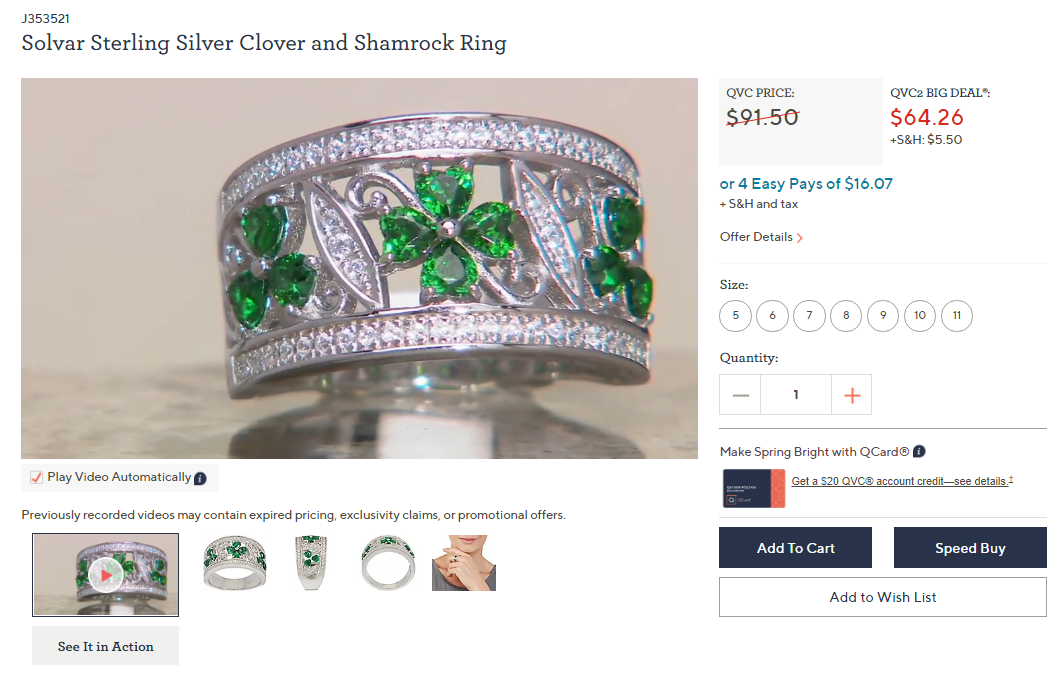This screenshot has width=1059, height=673.
Task: View the model wearing ring thumbnail
Action: point(463,563)
